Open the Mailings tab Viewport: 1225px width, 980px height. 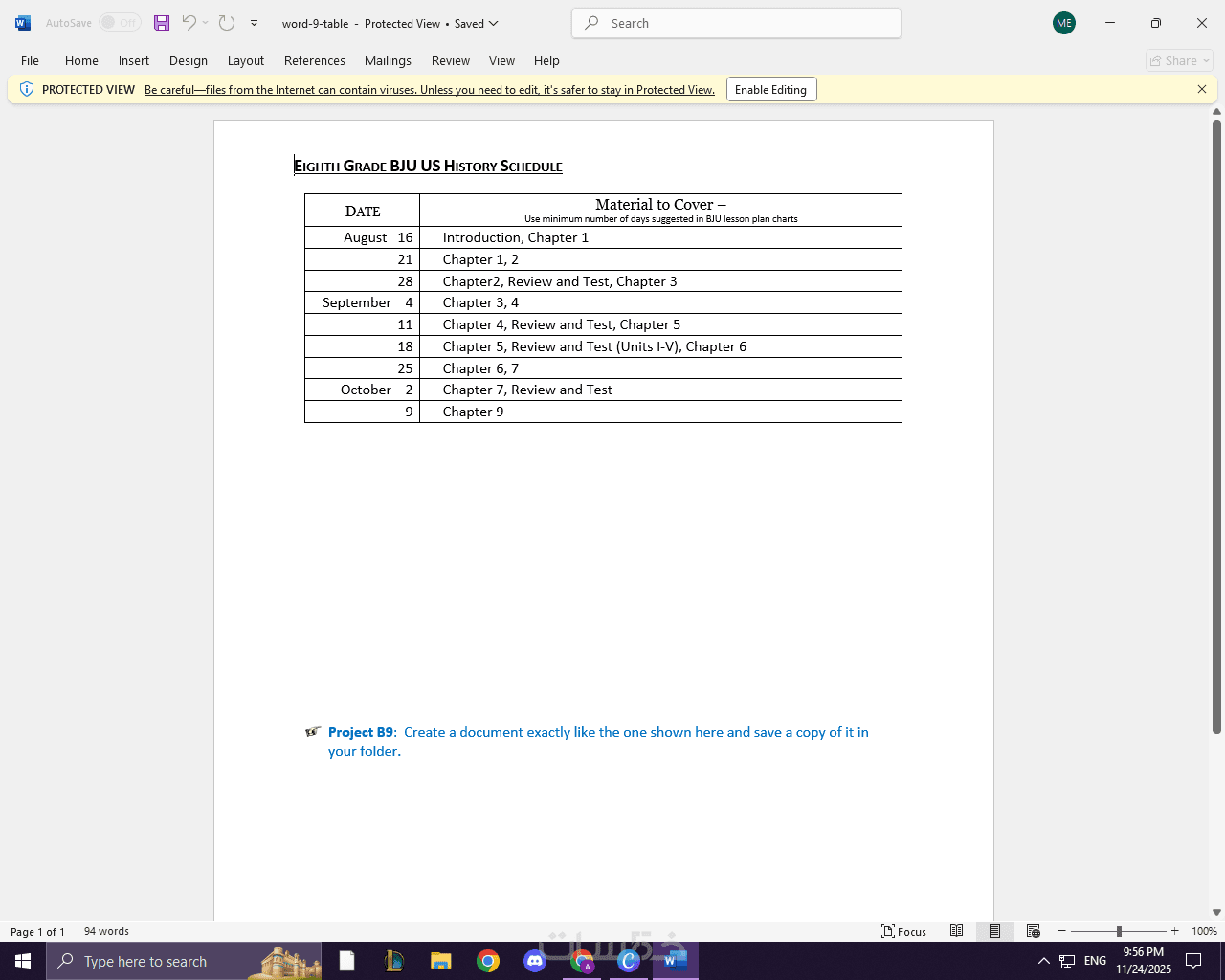tap(388, 60)
